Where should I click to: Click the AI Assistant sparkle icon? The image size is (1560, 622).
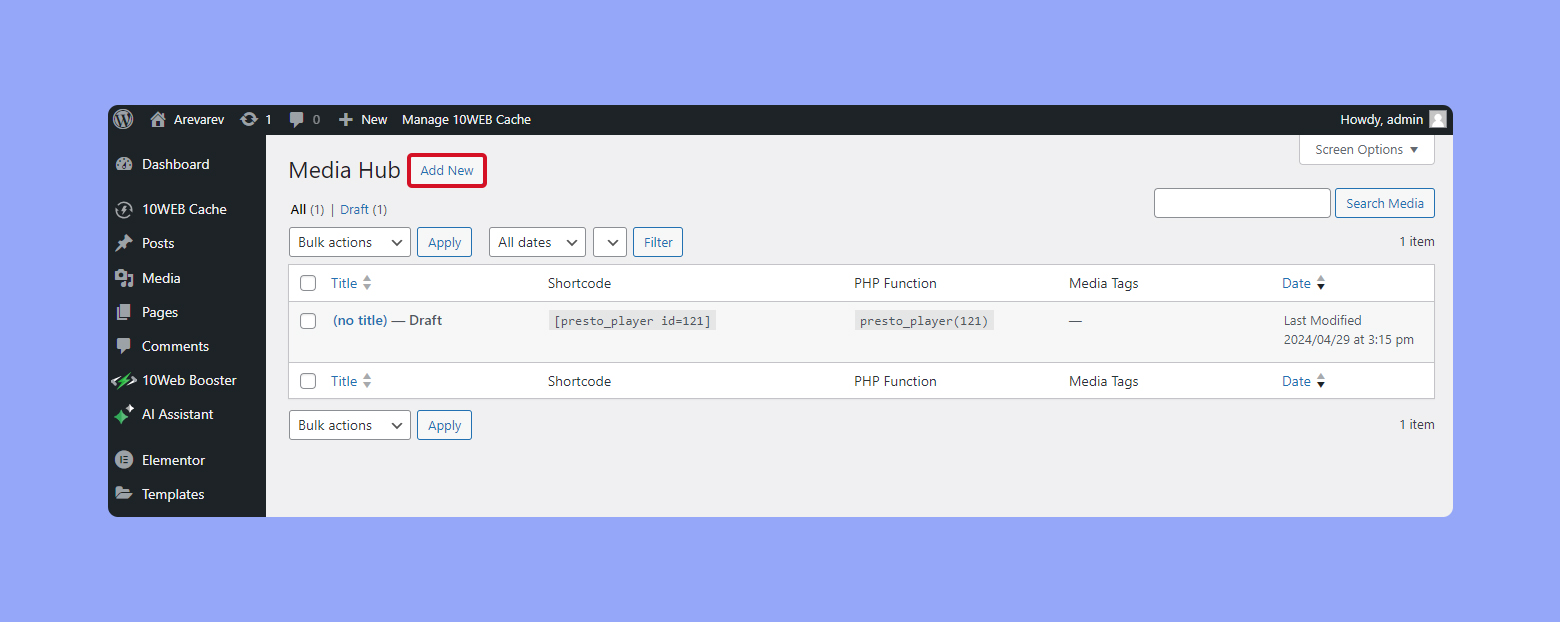pos(124,414)
